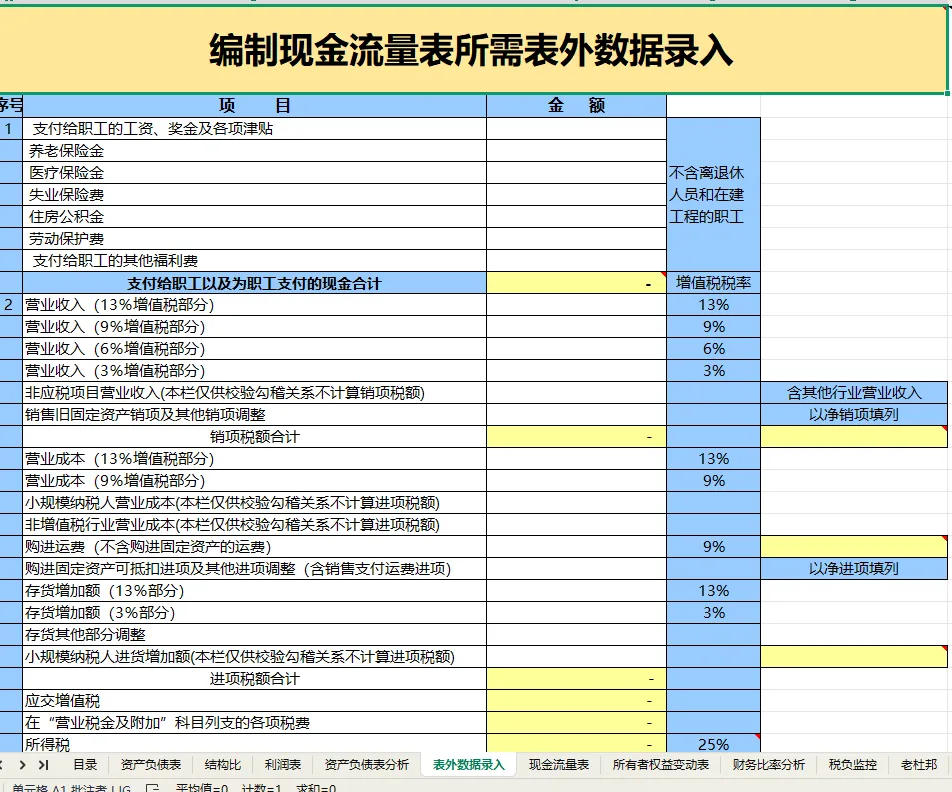Open the 结构比 sheet tab
952x792 pixels.
point(223,765)
